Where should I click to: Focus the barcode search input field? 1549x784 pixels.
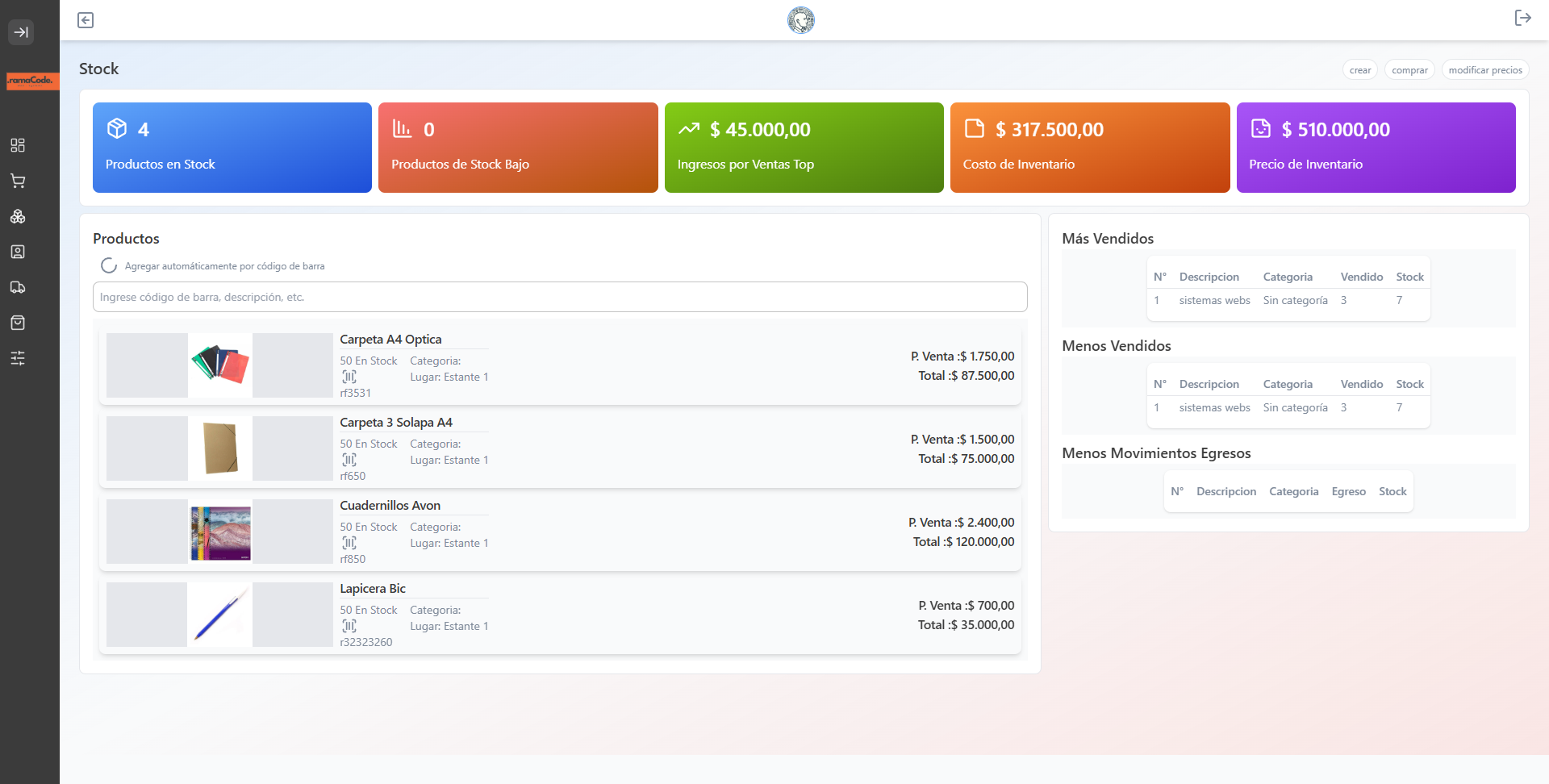[x=560, y=297]
